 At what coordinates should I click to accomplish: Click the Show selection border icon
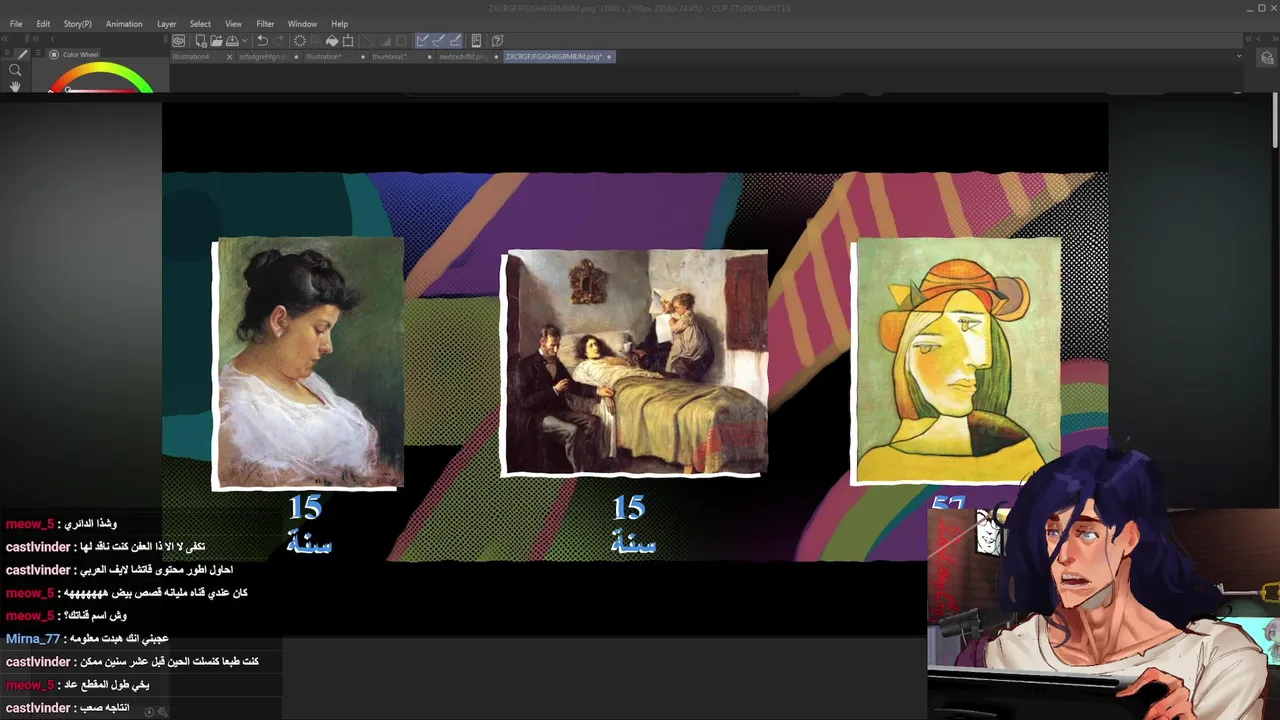401,41
